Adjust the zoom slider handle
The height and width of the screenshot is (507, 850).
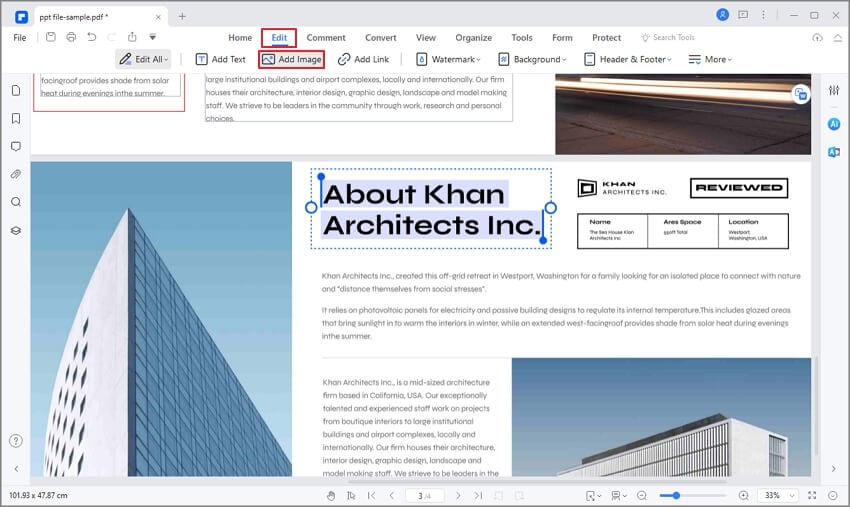[x=676, y=496]
